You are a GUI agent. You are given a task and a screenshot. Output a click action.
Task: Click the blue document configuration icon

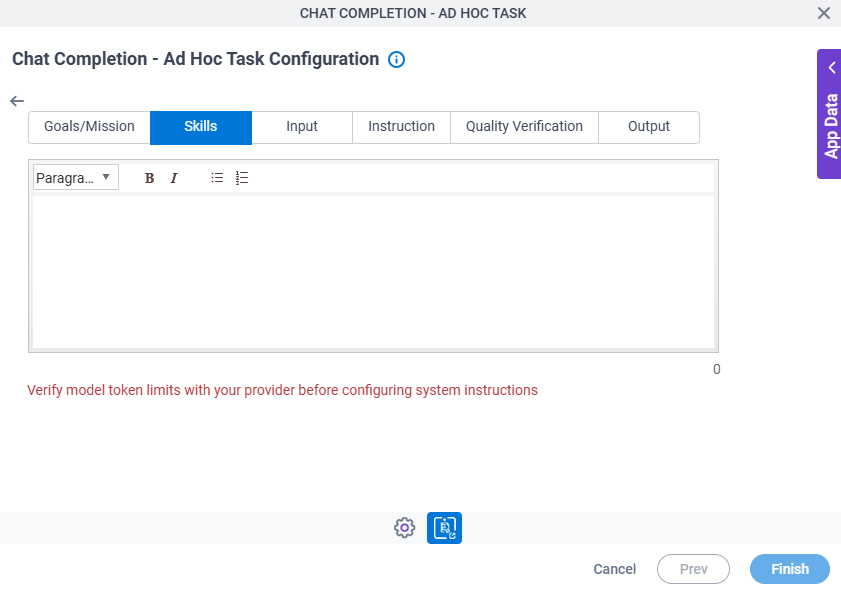point(444,528)
